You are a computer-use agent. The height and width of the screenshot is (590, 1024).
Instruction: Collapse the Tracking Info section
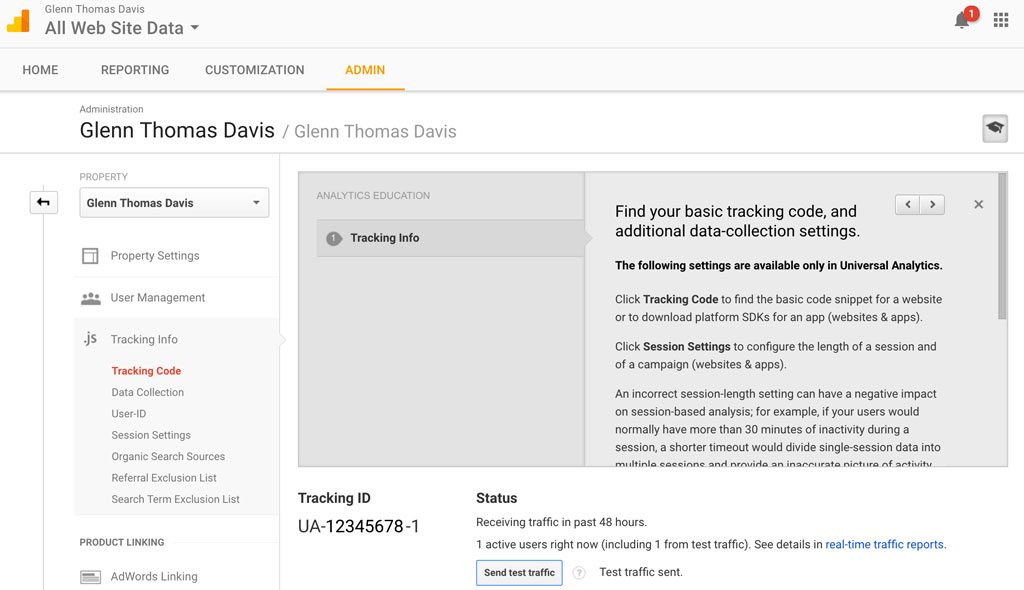click(x=144, y=339)
